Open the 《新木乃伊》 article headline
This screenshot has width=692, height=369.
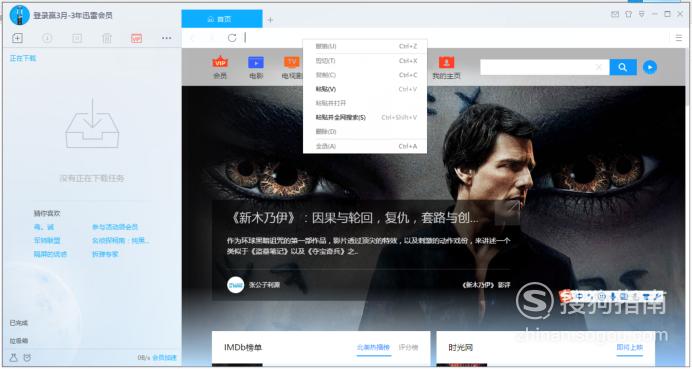[354, 218]
